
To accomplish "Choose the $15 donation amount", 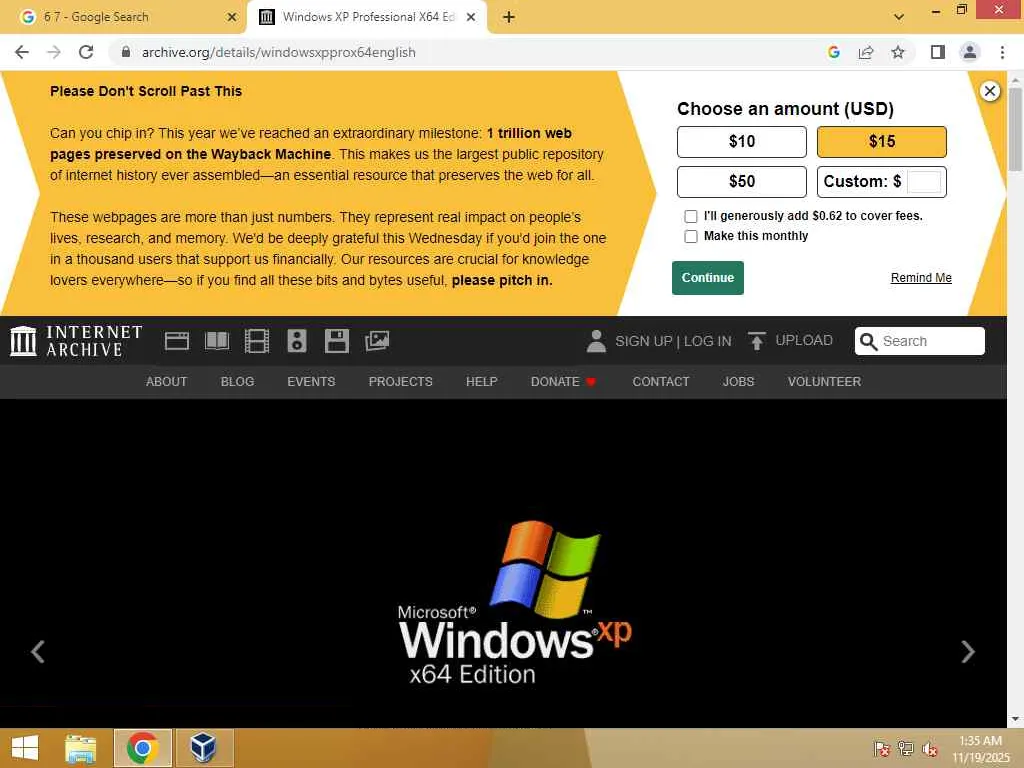I will tap(882, 142).
